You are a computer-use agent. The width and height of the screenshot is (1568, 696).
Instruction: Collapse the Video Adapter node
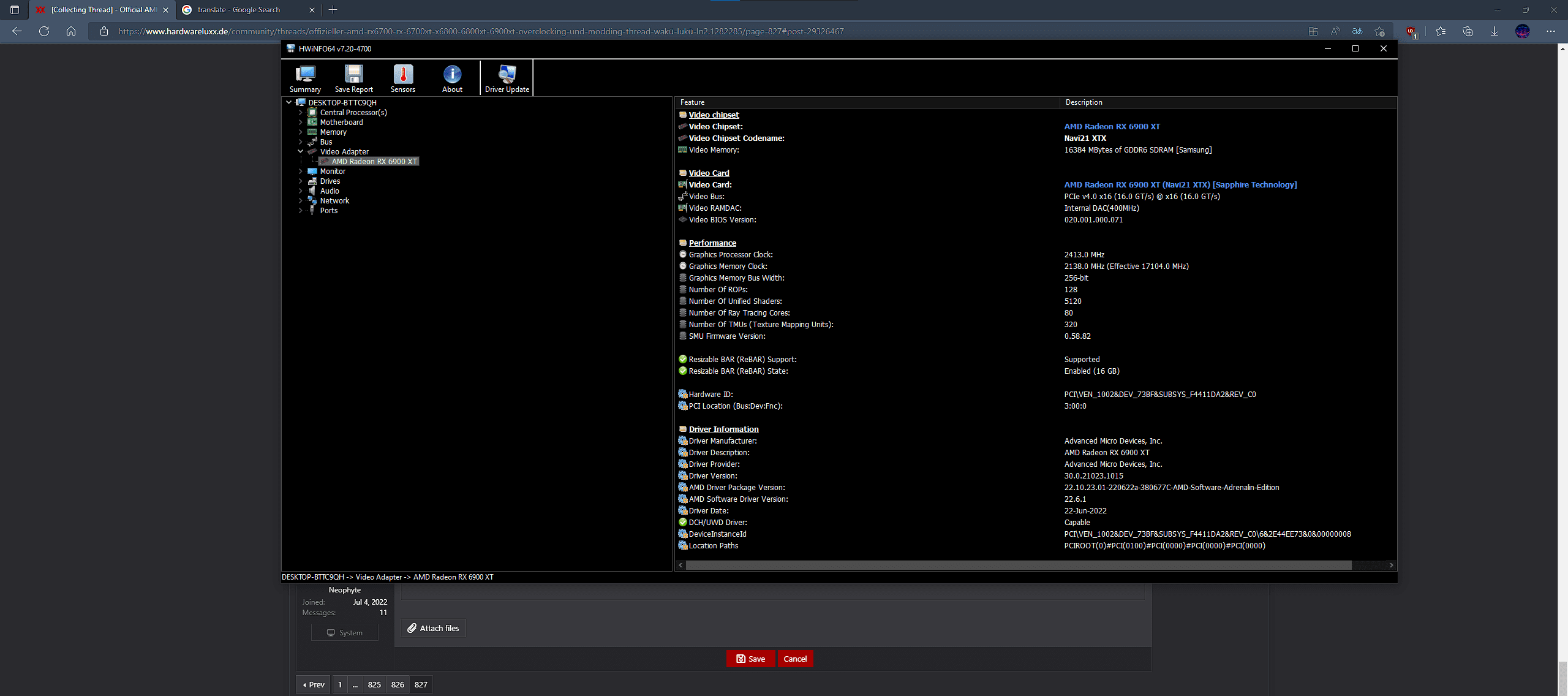point(300,151)
